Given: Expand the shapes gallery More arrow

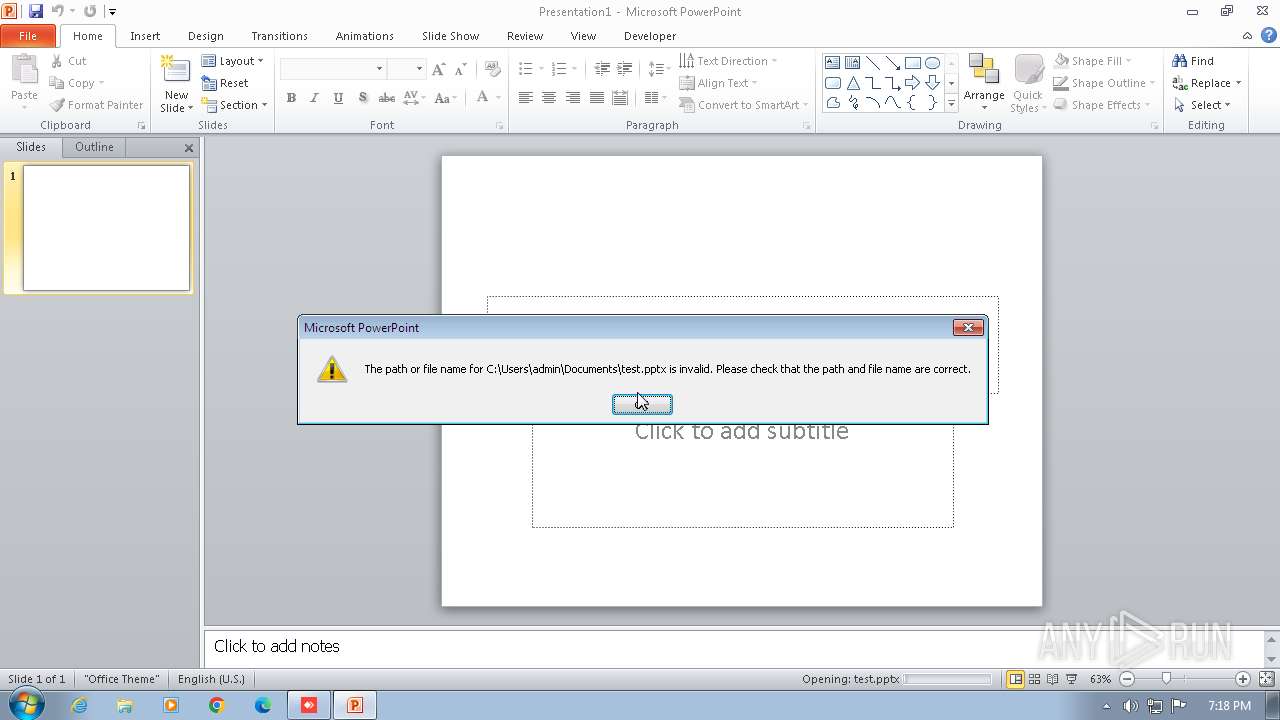Looking at the screenshot, I should pyautogui.click(x=951, y=103).
